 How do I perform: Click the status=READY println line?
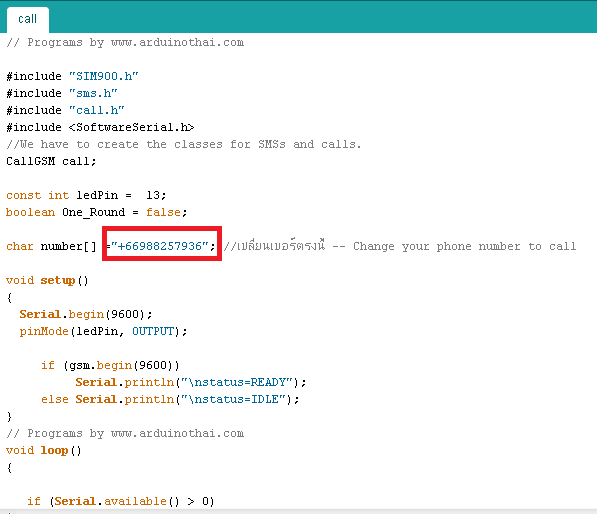click(x=190, y=382)
